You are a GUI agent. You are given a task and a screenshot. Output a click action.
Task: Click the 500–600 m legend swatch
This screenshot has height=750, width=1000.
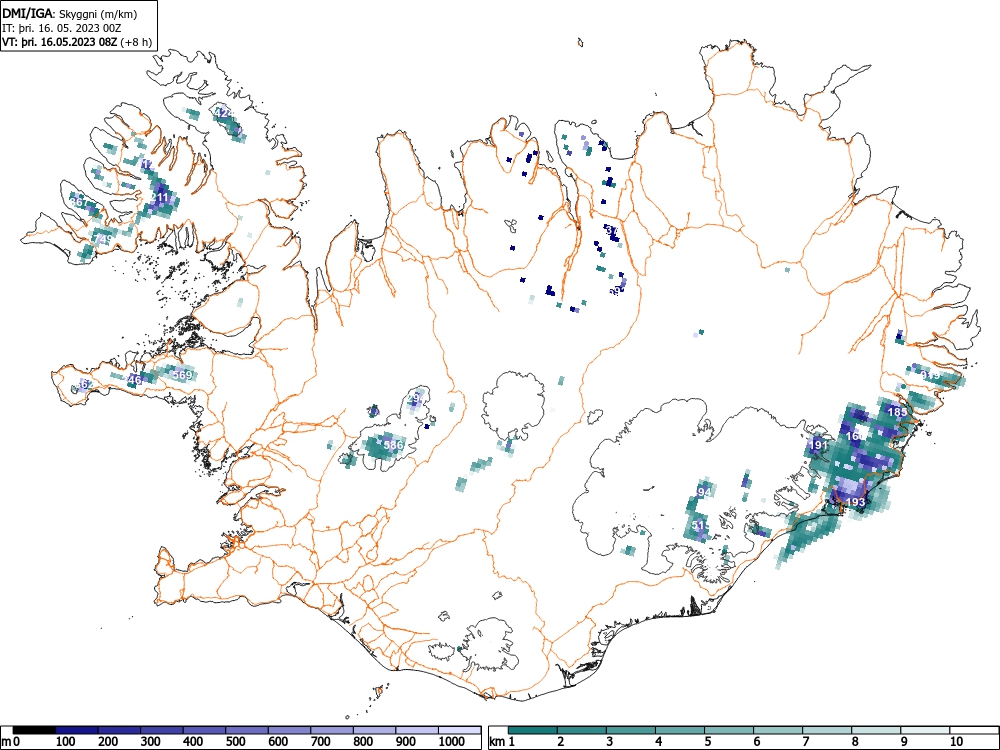(247, 730)
